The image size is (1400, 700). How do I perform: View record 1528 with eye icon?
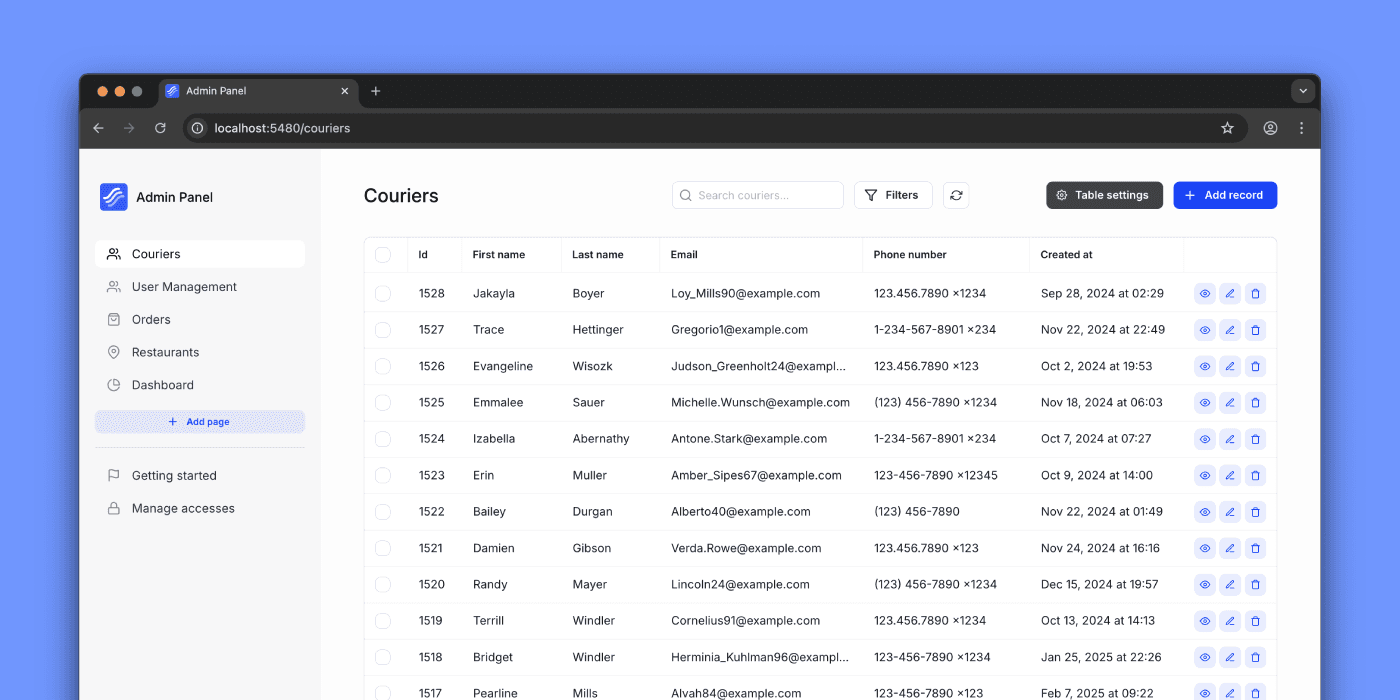click(x=1205, y=294)
